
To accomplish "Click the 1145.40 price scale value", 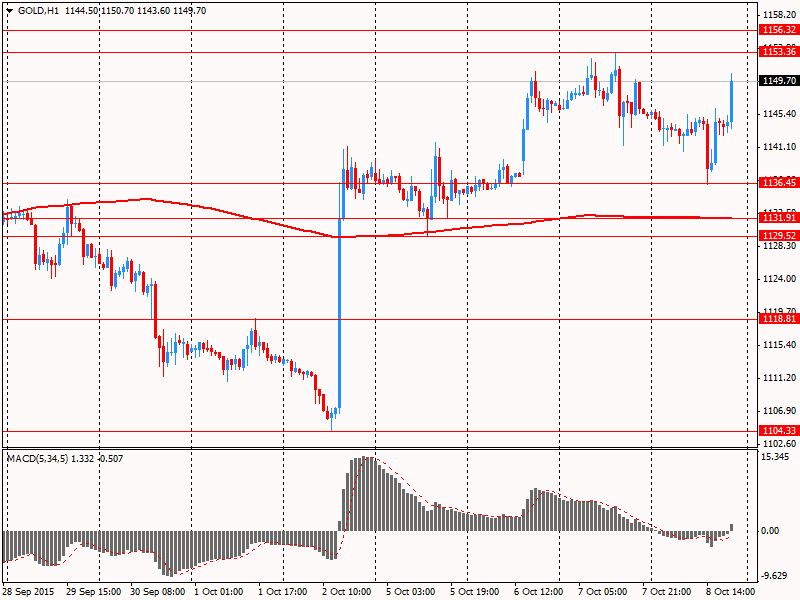I will click(x=780, y=114).
